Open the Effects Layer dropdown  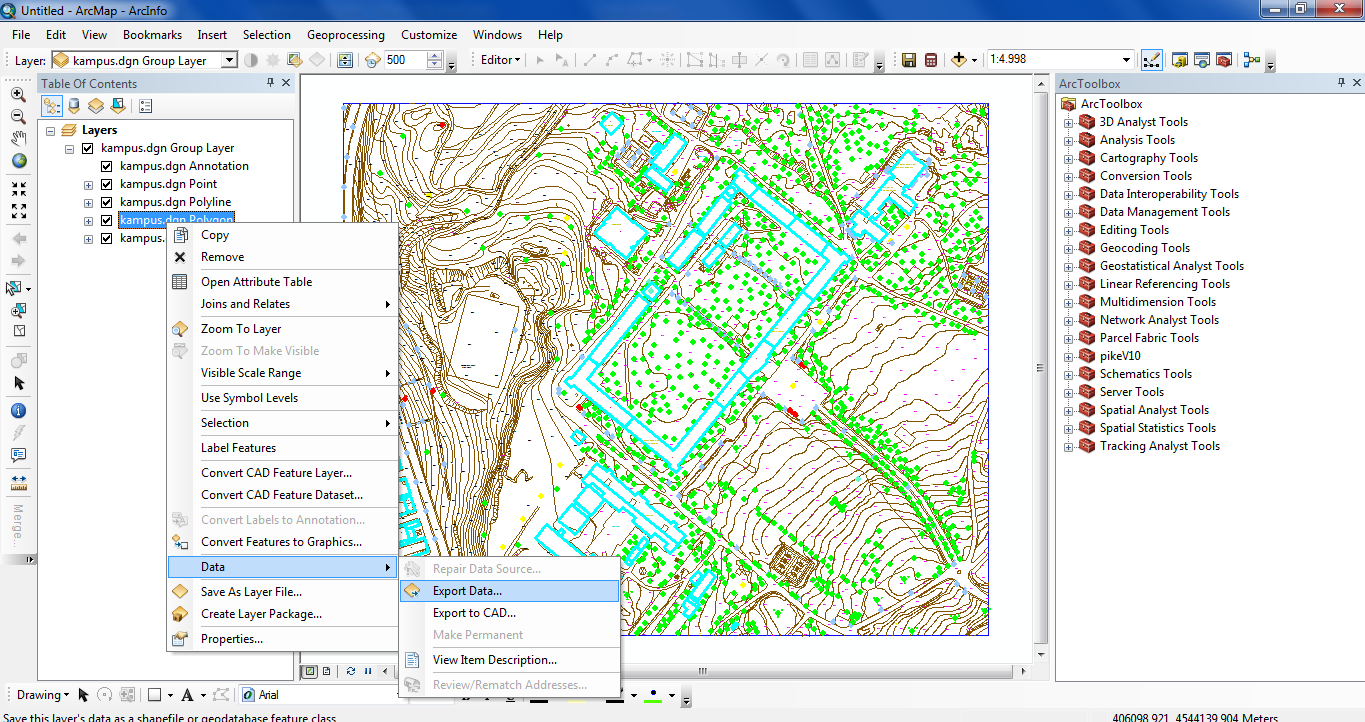point(229,60)
